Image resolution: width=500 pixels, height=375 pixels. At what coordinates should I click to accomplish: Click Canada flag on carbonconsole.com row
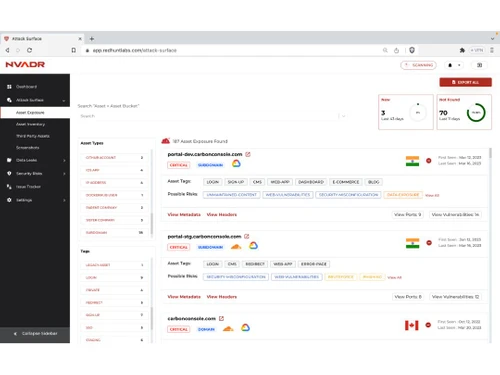click(412, 325)
